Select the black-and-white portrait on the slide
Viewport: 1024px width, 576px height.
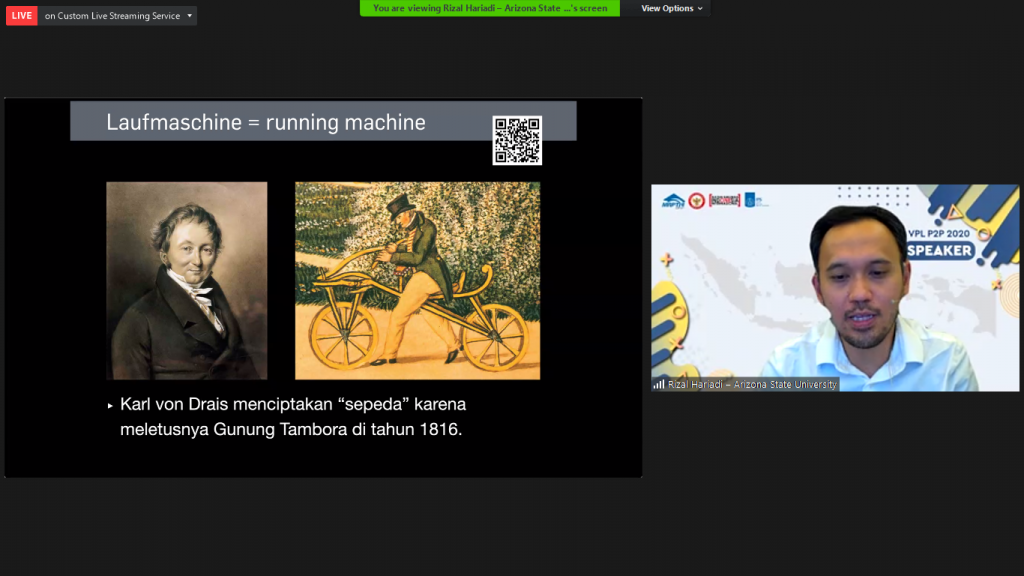click(x=187, y=280)
